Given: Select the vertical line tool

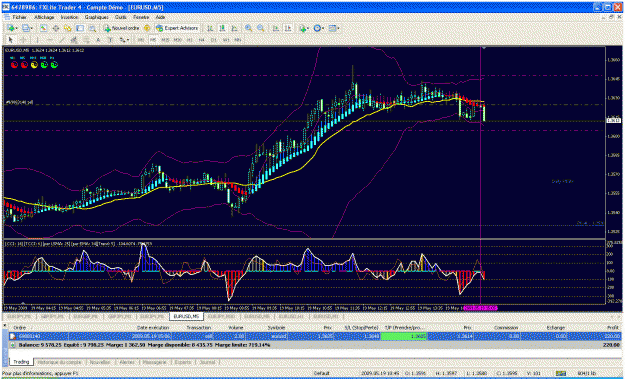Looking at the screenshot, I should 37,40.
